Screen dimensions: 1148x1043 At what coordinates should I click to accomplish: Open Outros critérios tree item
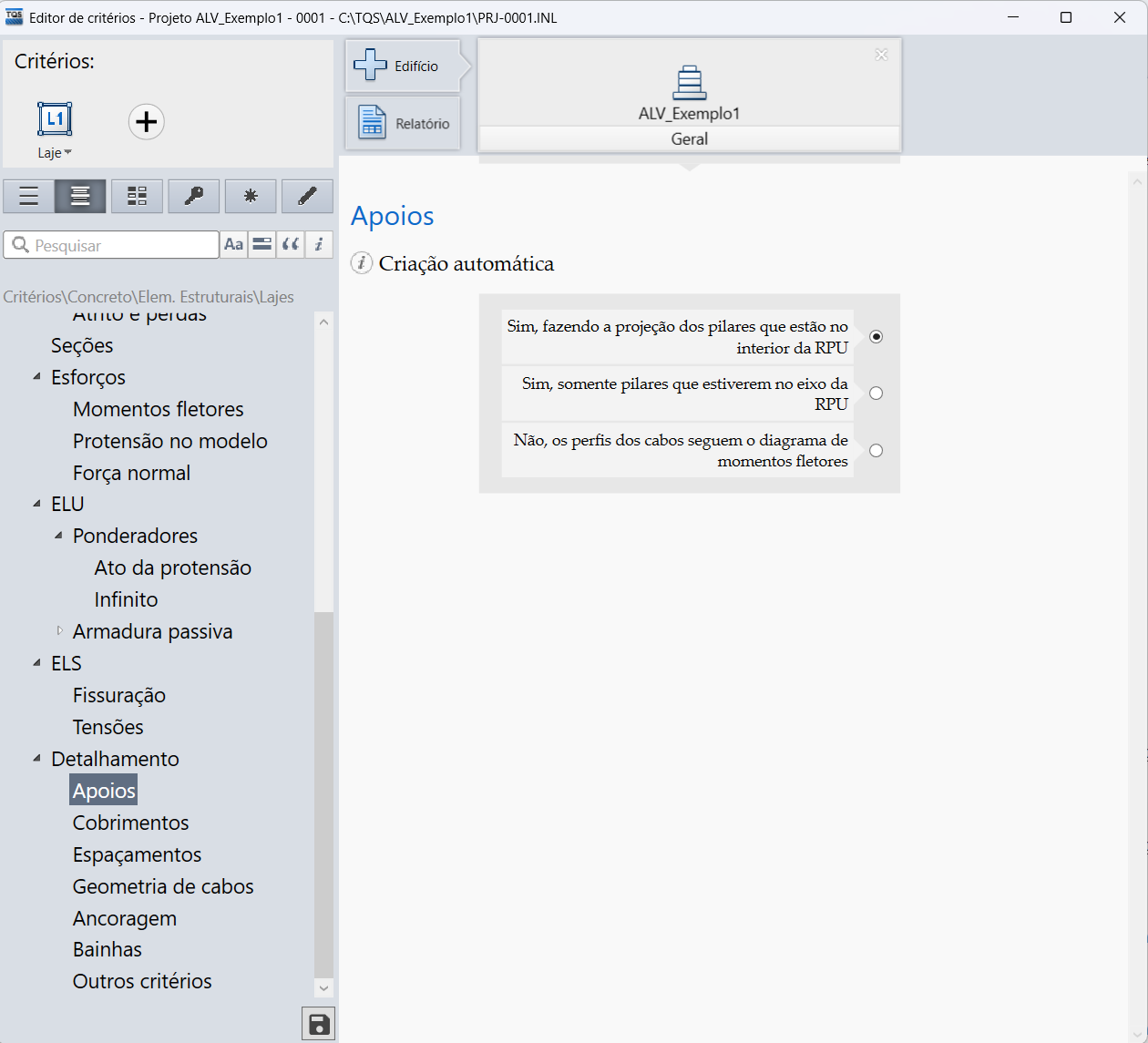point(142,981)
